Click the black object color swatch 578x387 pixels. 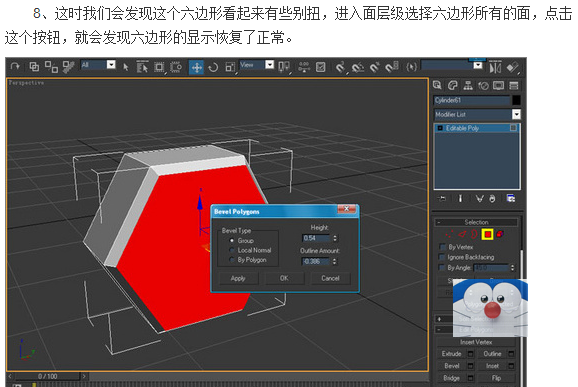coord(516,100)
